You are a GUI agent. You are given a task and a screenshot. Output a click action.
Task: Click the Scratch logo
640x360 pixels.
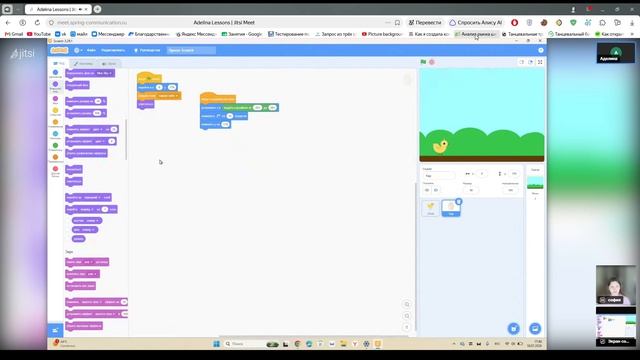(59, 50)
